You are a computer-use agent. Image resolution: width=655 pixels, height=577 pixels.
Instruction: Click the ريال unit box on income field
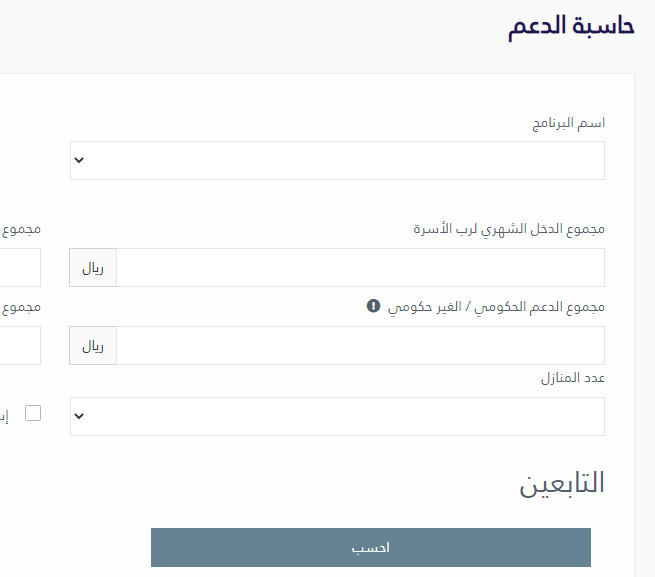93,267
